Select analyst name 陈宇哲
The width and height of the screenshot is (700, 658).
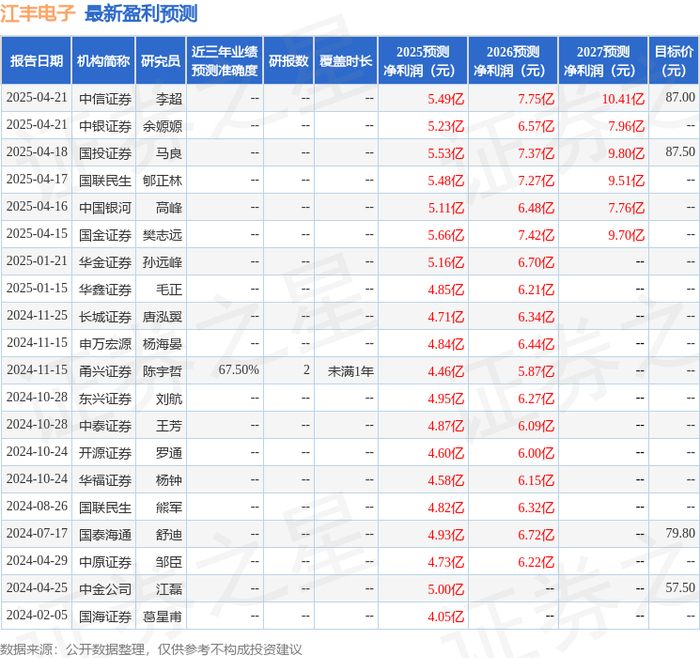pos(162,371)
